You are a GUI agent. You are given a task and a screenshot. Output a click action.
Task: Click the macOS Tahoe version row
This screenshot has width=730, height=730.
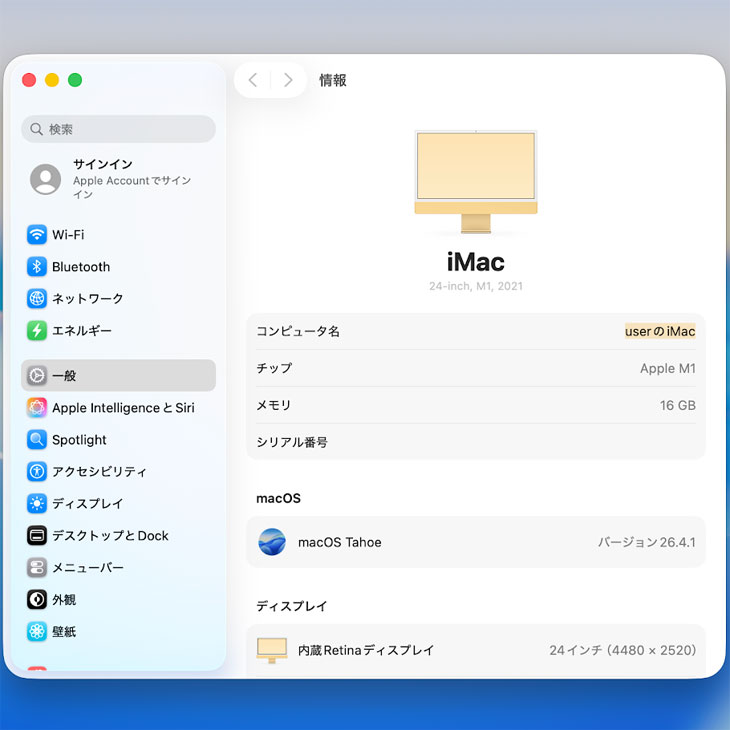tap(475, 542)
